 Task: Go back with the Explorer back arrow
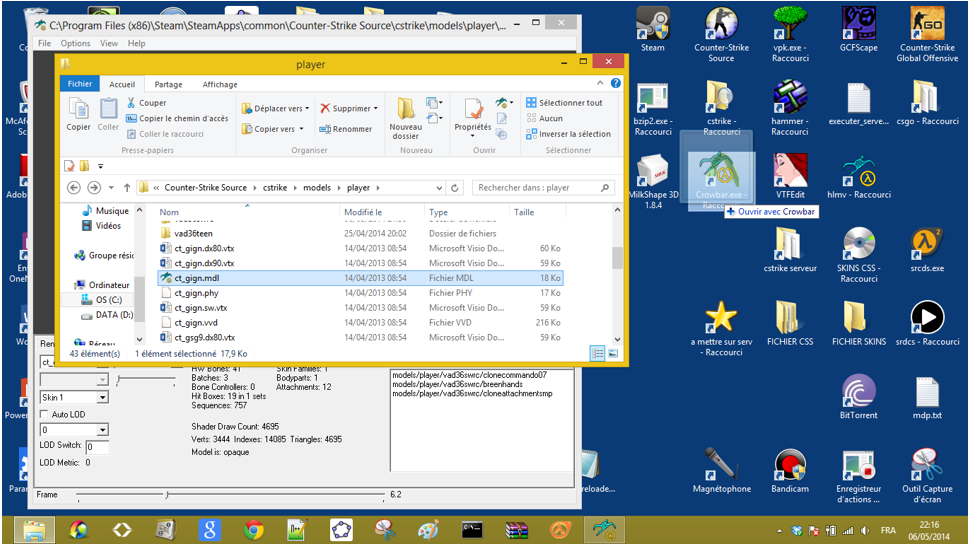tap(74, 187)
